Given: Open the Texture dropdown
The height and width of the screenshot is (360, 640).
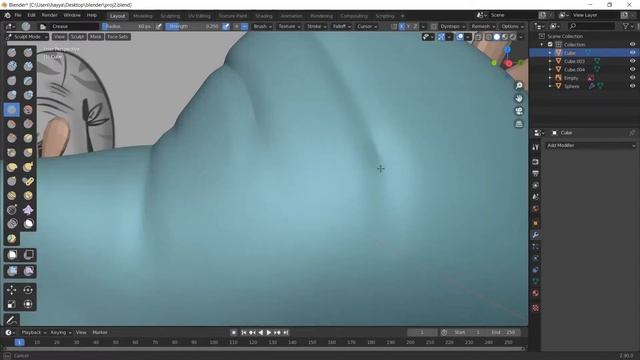Looking at the screenshot, I should coord(289,26).
